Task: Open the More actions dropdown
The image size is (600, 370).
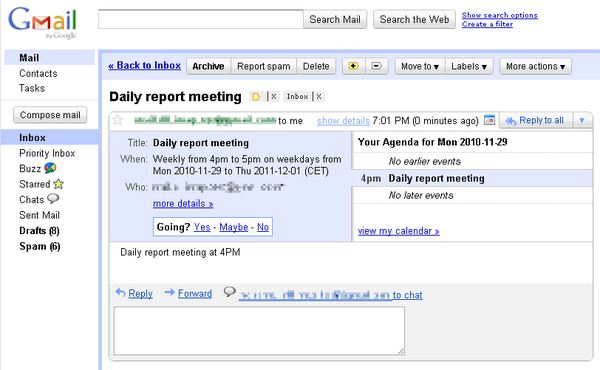Action: [535, 66]
